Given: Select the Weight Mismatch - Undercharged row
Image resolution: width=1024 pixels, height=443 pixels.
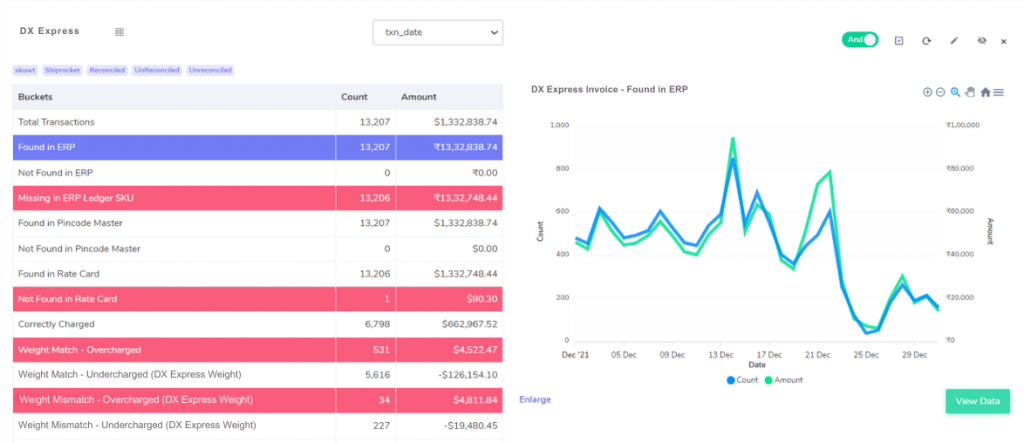Looking at the screenshot, I should point(258,425).
